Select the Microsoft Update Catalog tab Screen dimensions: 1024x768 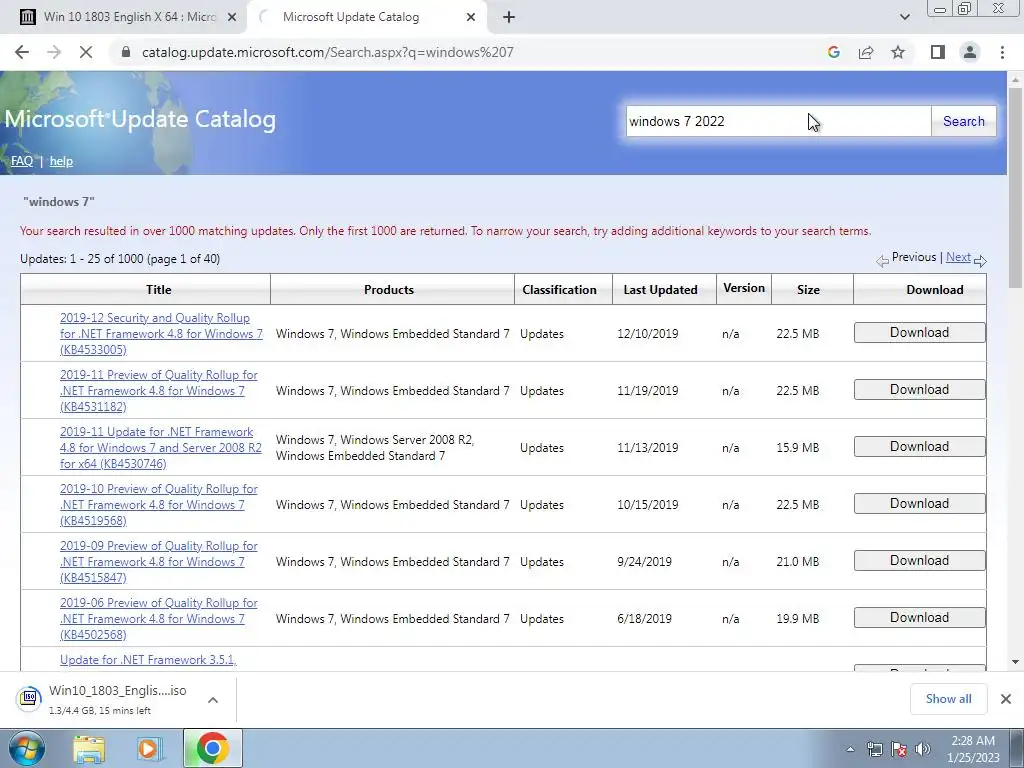click(366, 17)
